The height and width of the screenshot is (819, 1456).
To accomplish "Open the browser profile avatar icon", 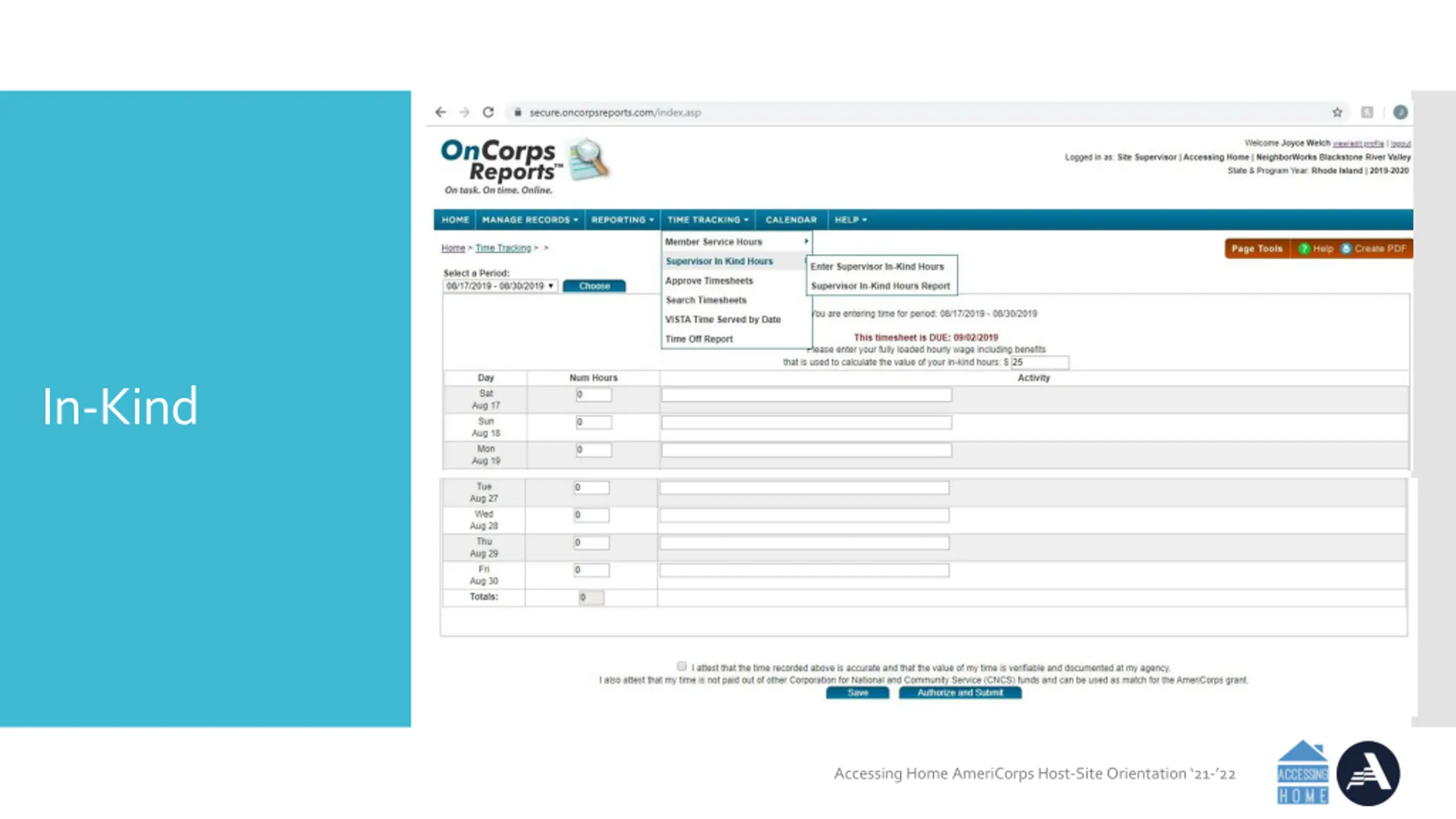I will click(1400, 113).
